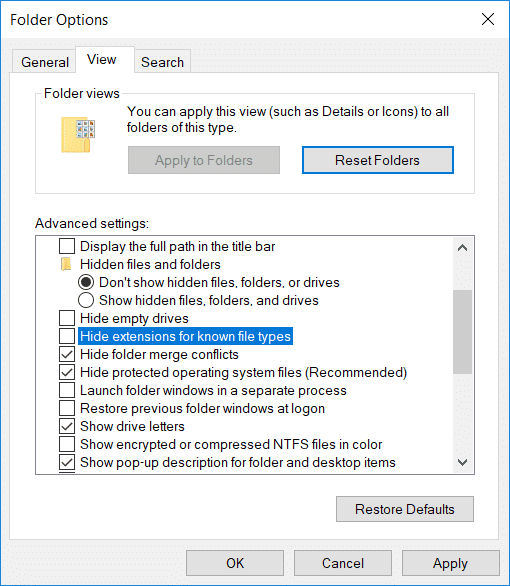Click Restore Defaults button

(x=405, y=509)
